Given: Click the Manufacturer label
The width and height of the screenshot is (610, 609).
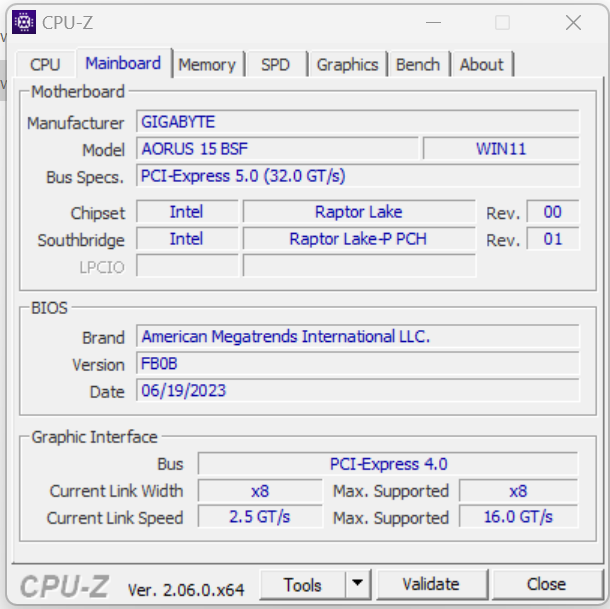Looking at the screenshot, I should (x=76, y=123).
